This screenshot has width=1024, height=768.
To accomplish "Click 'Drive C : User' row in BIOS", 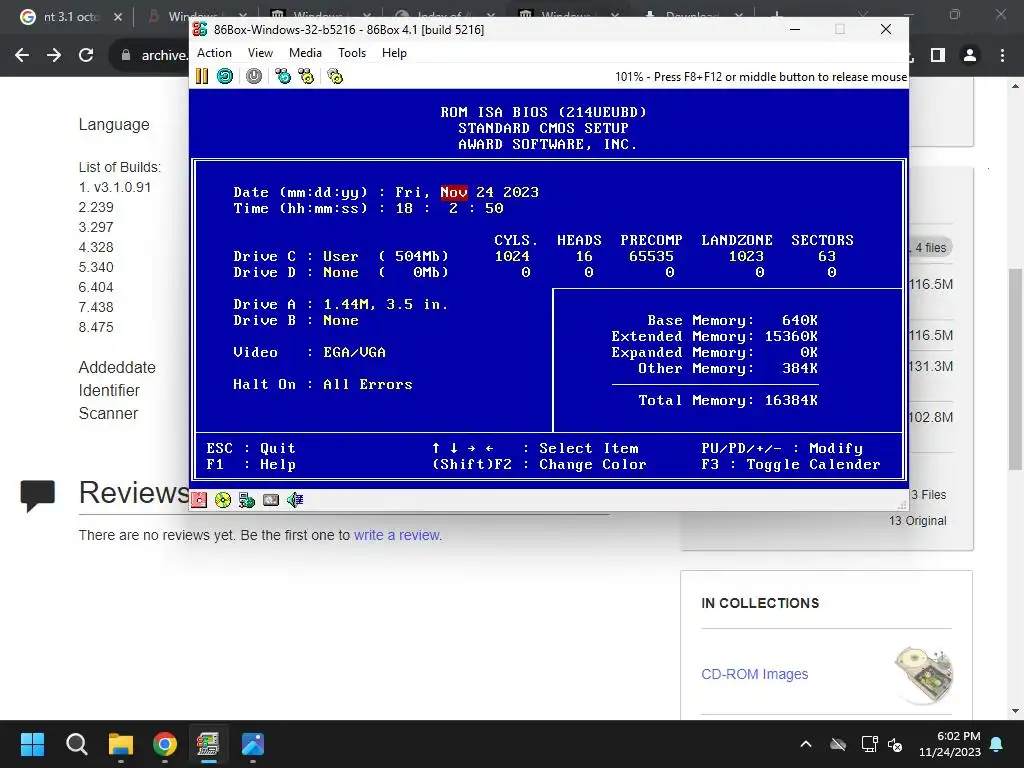I will click(543, 257).
